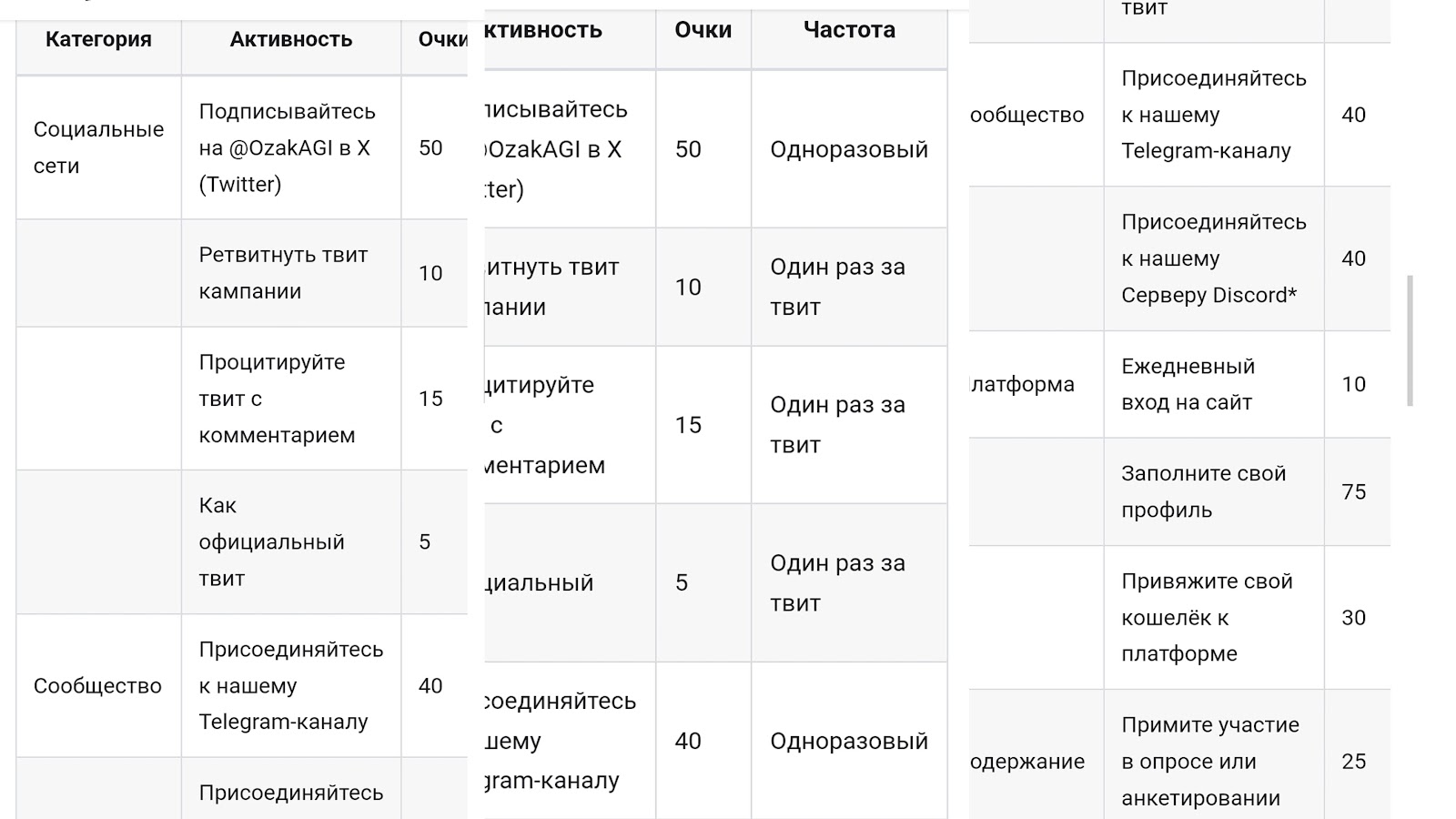The width and height of the screenshot is (1456, 819).
Task: Click the Категория column header
Action: [98, 40]
